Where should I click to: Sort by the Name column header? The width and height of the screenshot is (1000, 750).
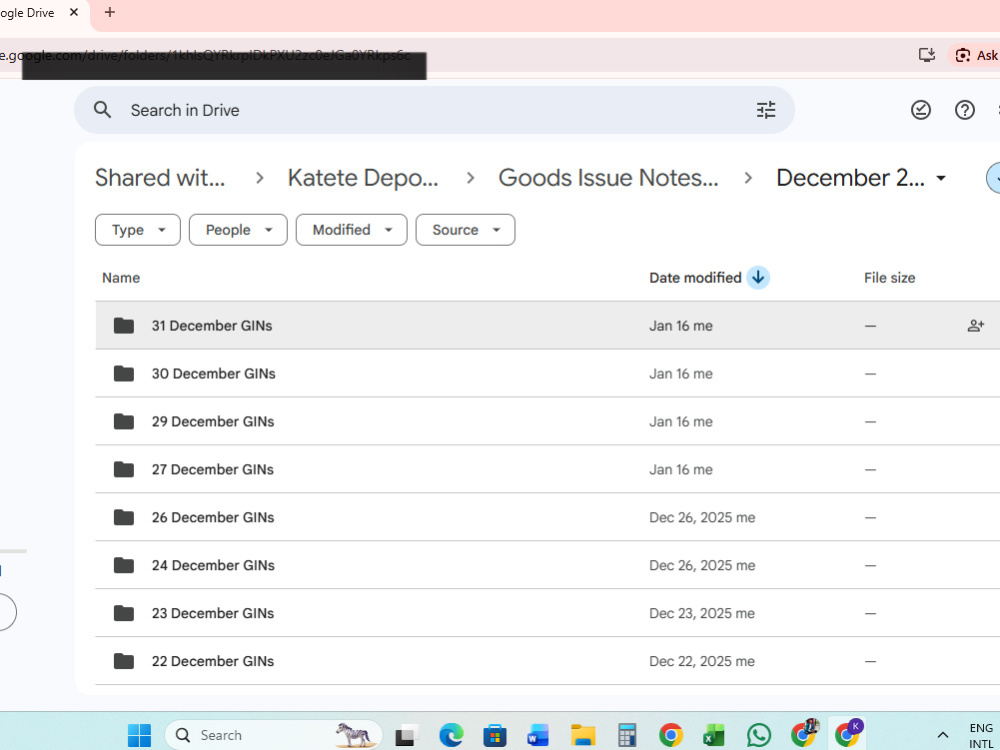[x=121, y=277]
